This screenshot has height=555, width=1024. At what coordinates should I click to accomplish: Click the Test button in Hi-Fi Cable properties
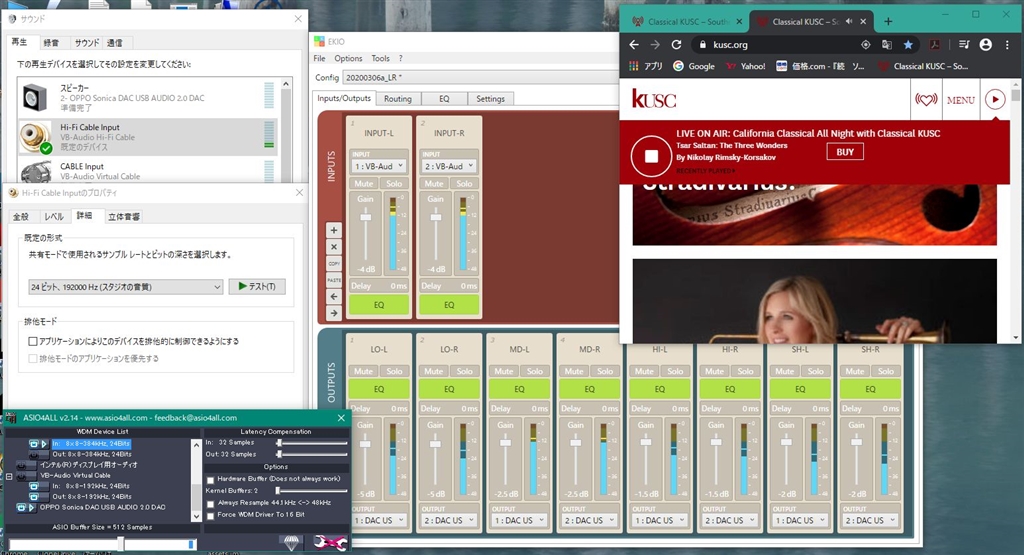click(x=257, y=287)
